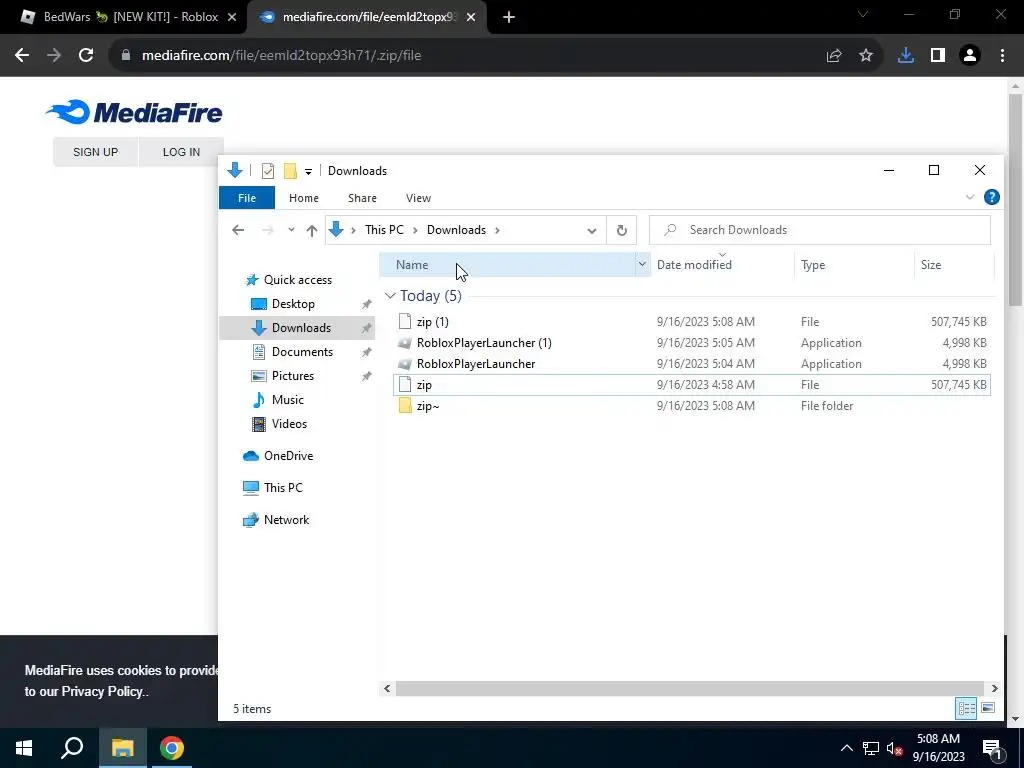This screenshot has height=768, width=1024.
Task: Open Windows taskbar search
Action: point(72,748)
